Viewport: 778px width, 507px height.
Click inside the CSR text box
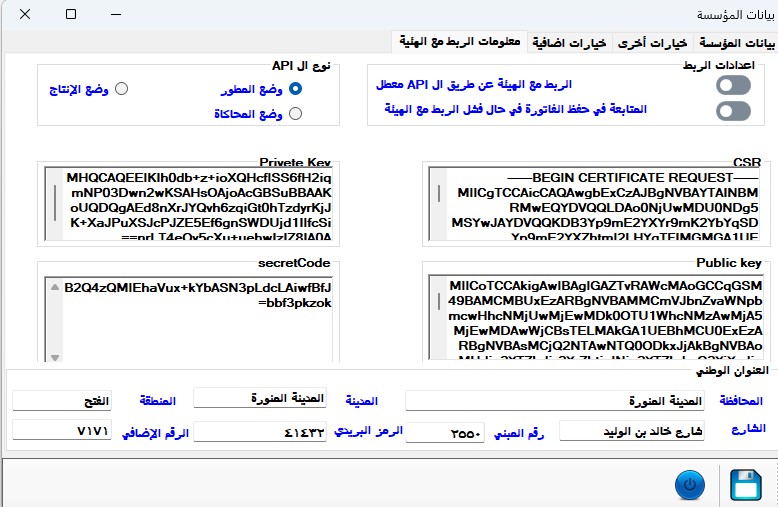[594, 204]
